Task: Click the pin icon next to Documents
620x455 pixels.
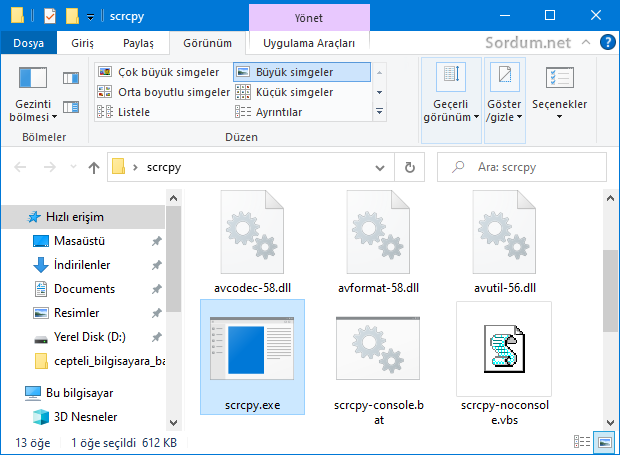Action: pos(157,289)
